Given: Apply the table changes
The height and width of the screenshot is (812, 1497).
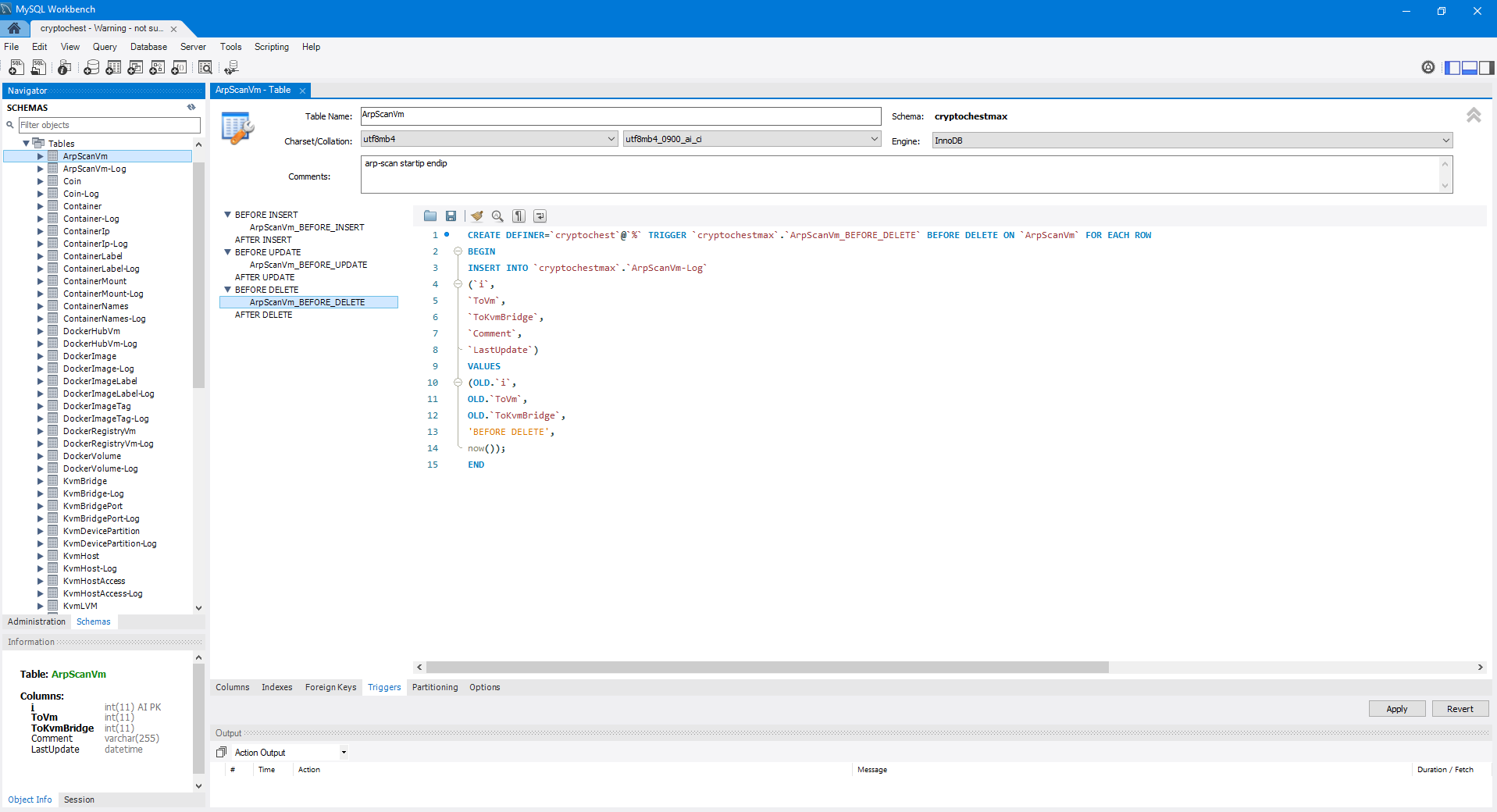Looking at the screenshot, I should point(1397,709).
